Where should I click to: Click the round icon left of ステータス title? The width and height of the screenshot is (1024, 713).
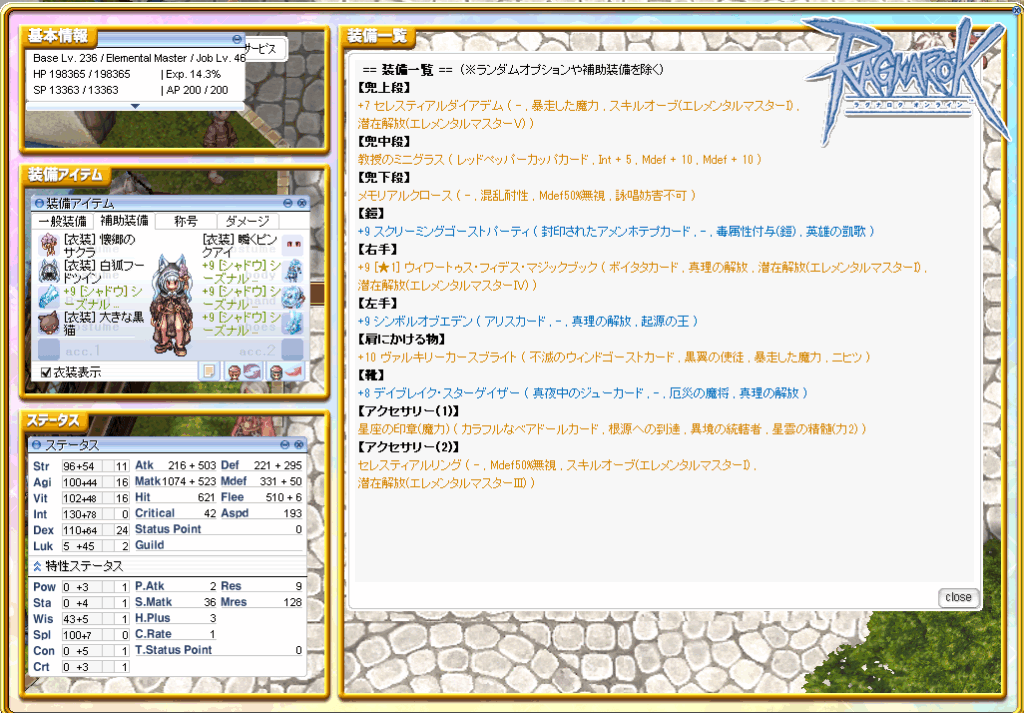tap(37, 445)
